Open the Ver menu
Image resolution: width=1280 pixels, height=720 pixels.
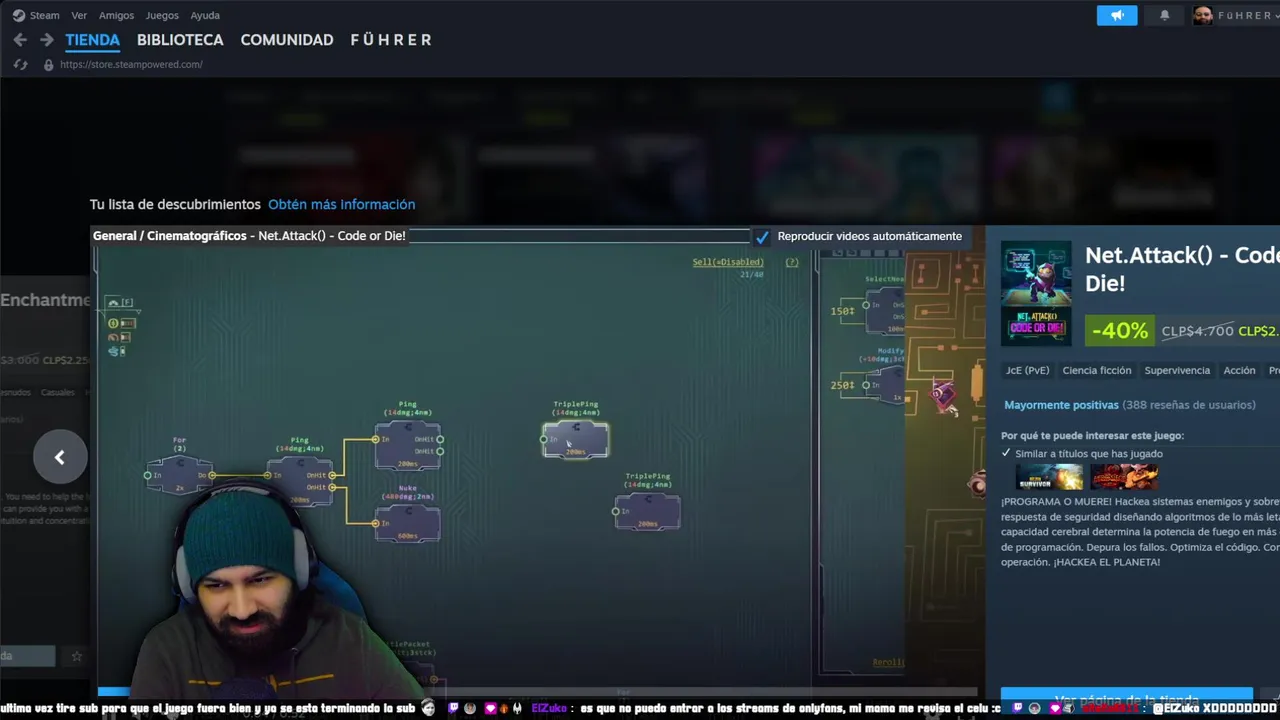click(79, 15)
